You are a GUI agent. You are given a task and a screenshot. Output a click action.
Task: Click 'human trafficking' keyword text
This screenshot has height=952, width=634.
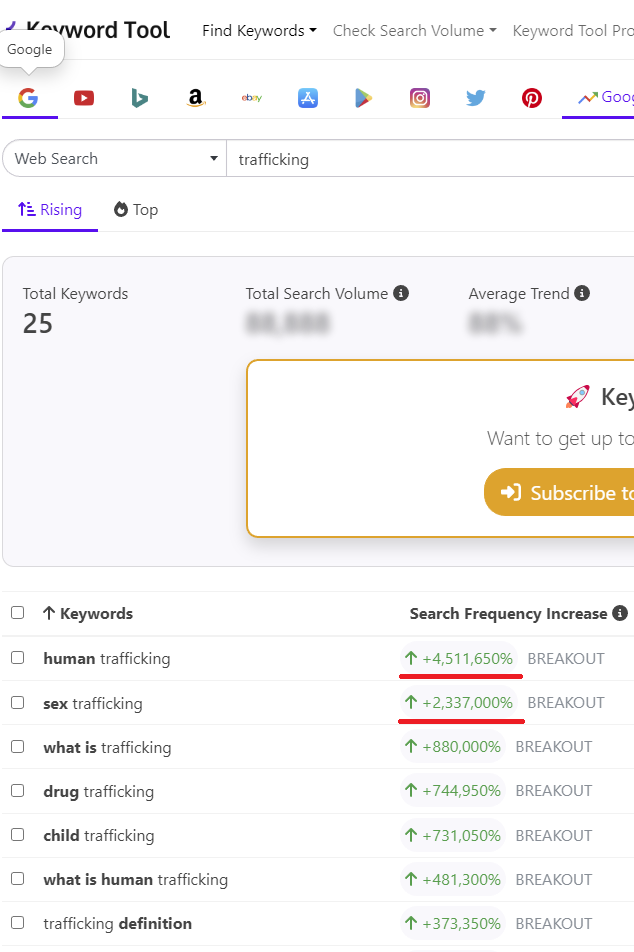click(x=107, y=659)
